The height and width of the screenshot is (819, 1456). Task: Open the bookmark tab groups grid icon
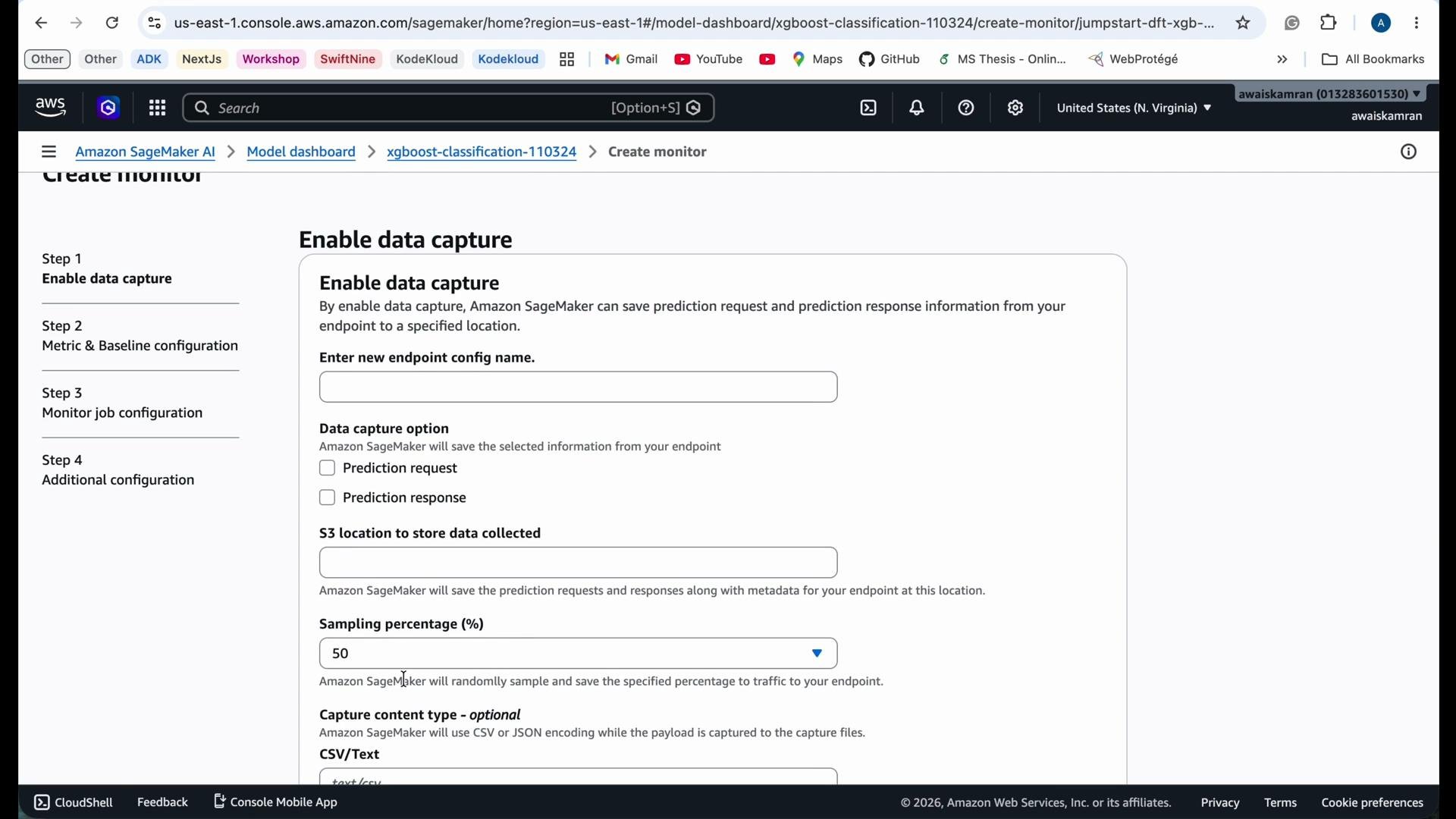pyautogui.click(x=567, y=59)
